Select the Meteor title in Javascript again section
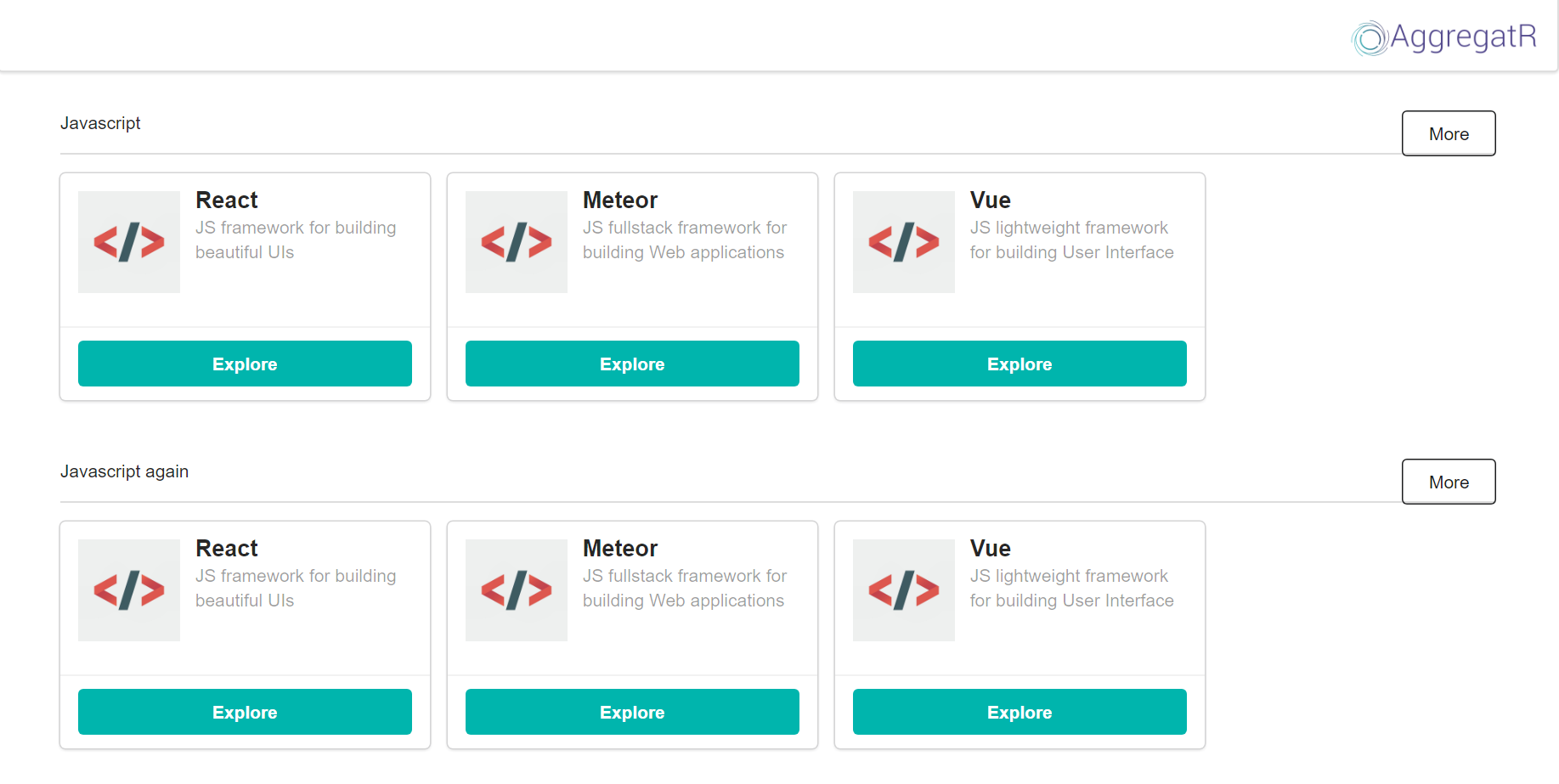 coord(620,548)
